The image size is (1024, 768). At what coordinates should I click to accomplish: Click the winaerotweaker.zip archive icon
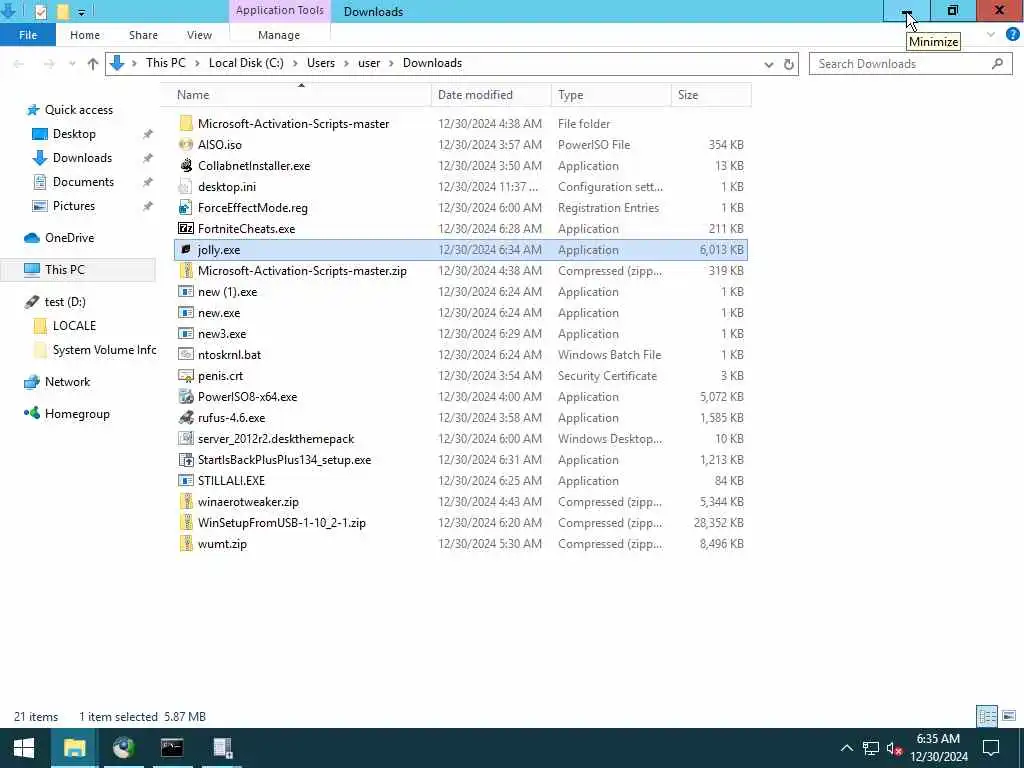pos(186,502)
